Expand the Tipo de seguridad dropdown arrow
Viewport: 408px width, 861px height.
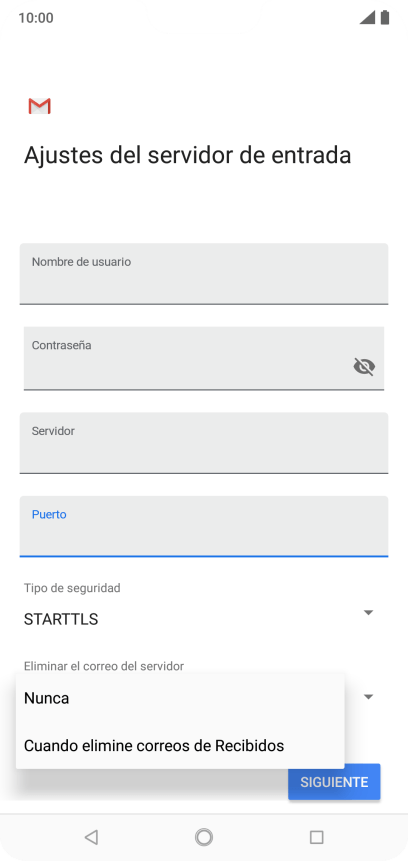point(368,612)
